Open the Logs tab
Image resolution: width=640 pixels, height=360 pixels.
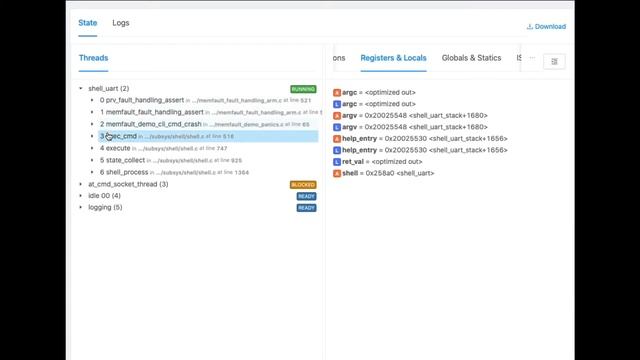(121, 23)
